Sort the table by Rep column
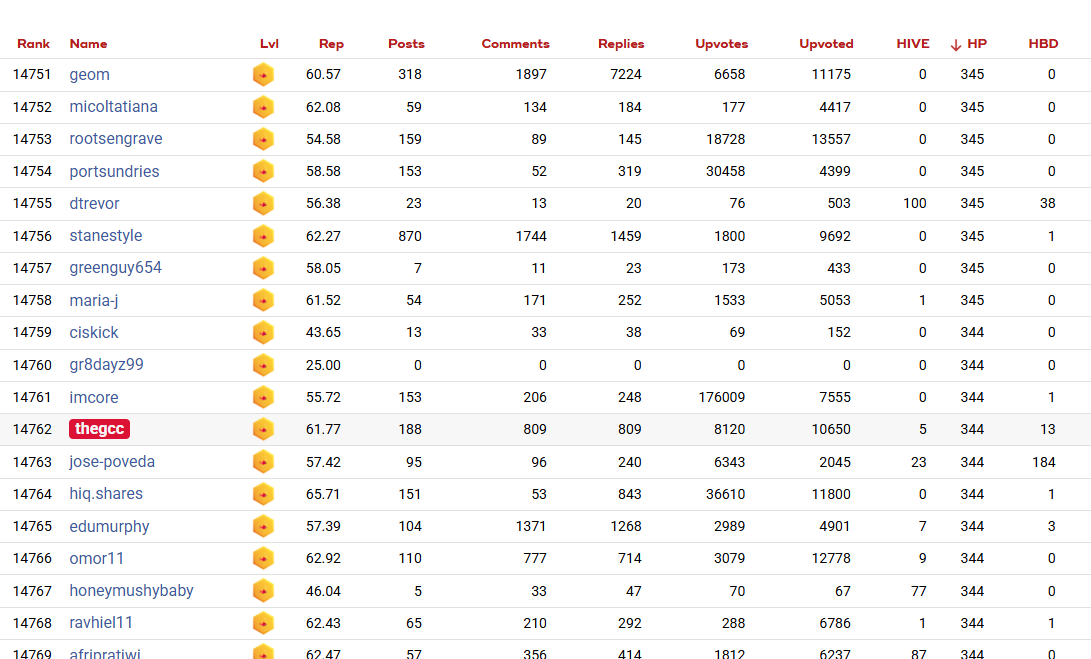The width and height of the screenshot is (1091, 659). point(331,44)
